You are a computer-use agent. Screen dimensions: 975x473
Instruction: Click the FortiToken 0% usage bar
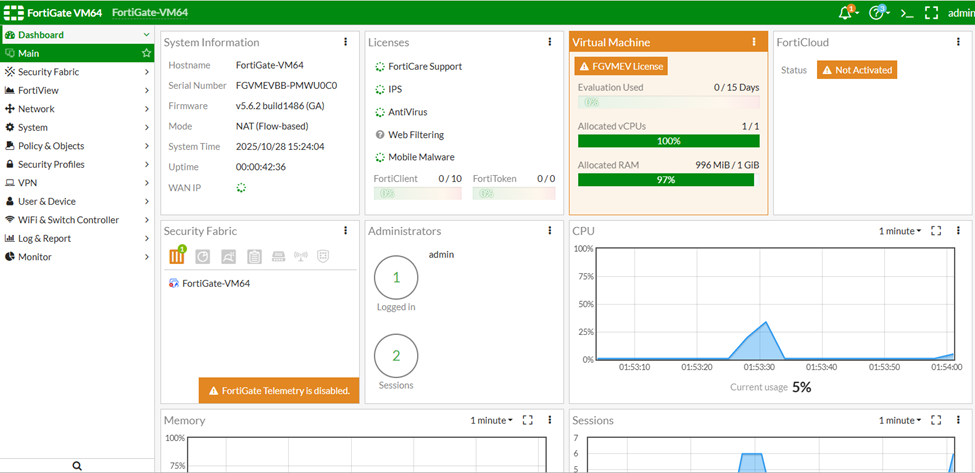pos(514,193)
